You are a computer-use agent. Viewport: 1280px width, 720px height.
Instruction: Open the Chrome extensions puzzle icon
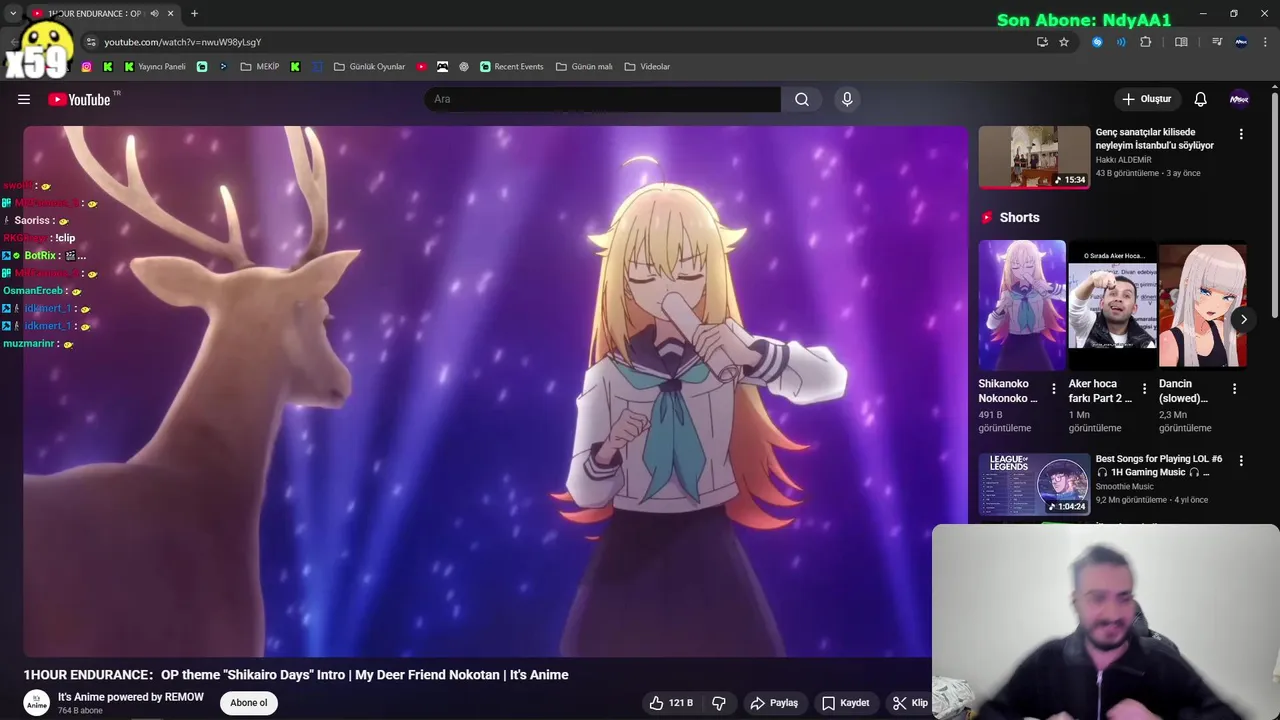click(1146, 42)
